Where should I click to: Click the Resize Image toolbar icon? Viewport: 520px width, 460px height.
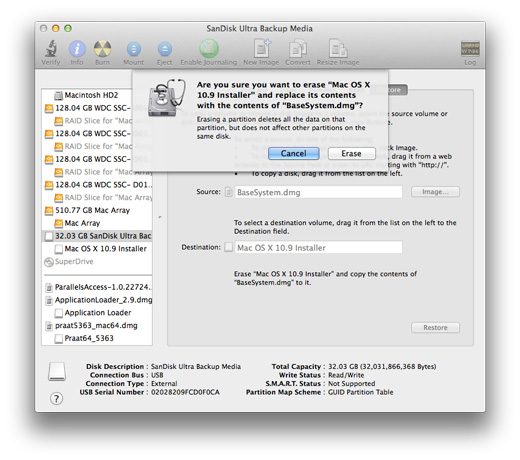338,48
